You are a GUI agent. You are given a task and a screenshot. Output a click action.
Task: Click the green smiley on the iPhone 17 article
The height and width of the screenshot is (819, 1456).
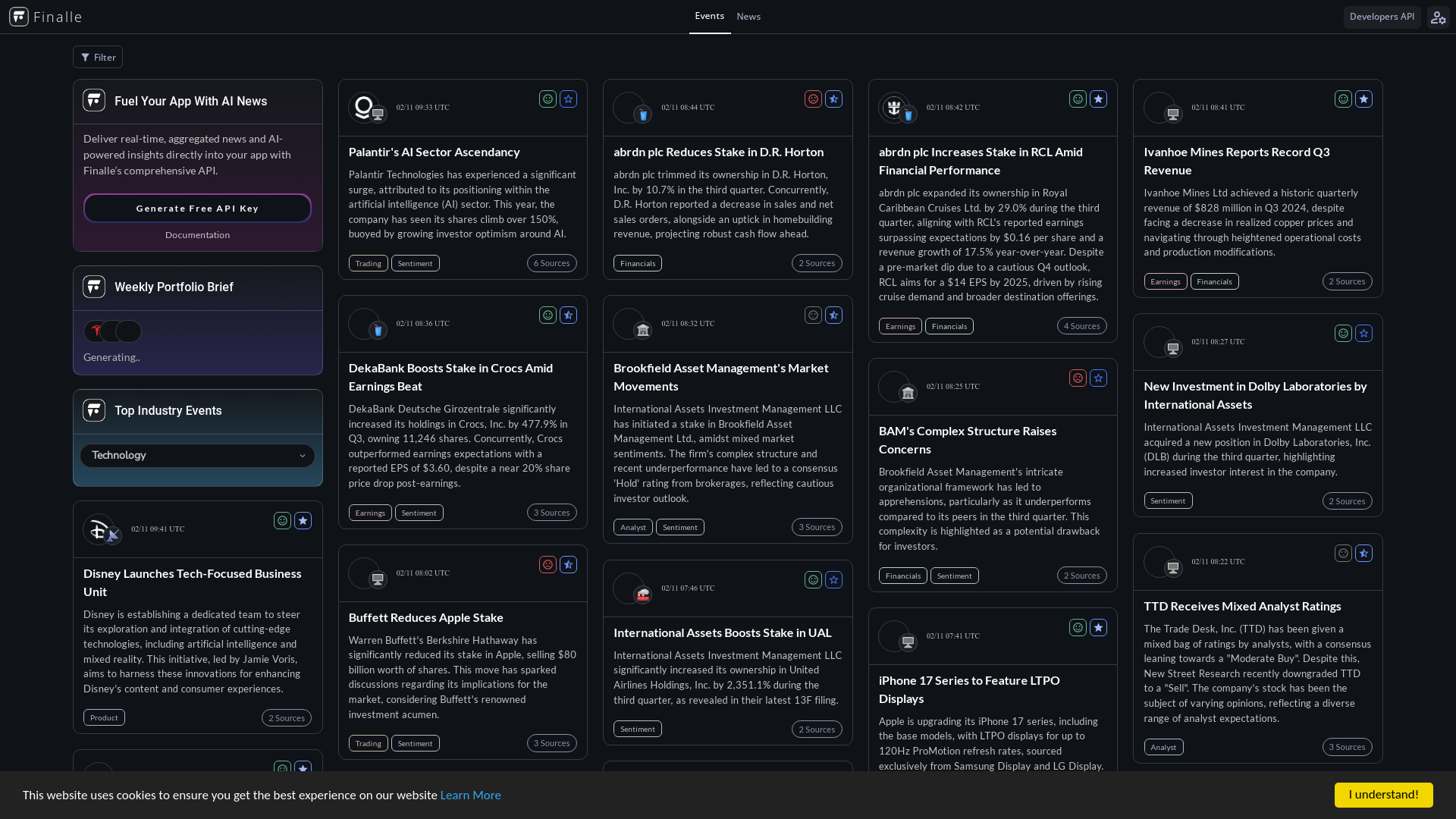pos(1078,627)
